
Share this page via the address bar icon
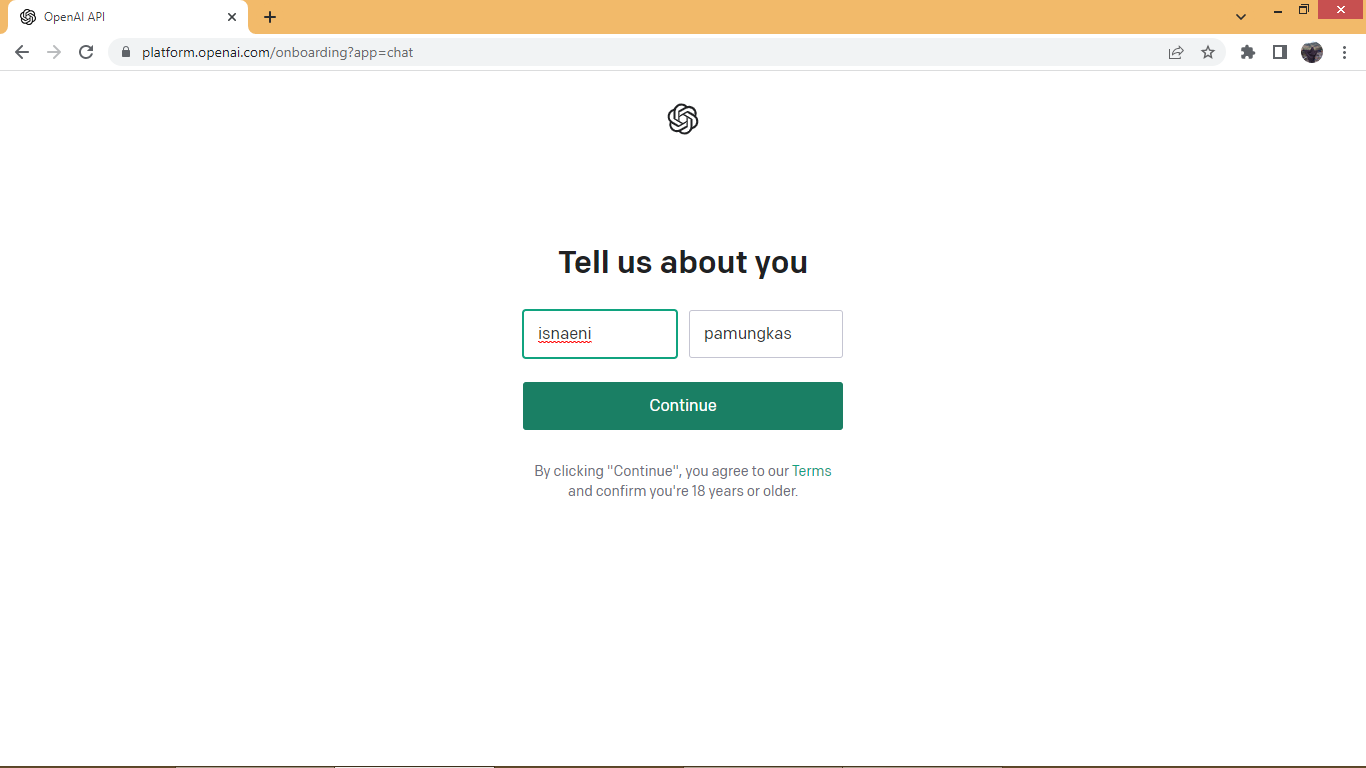click(x=1176, y=52)
